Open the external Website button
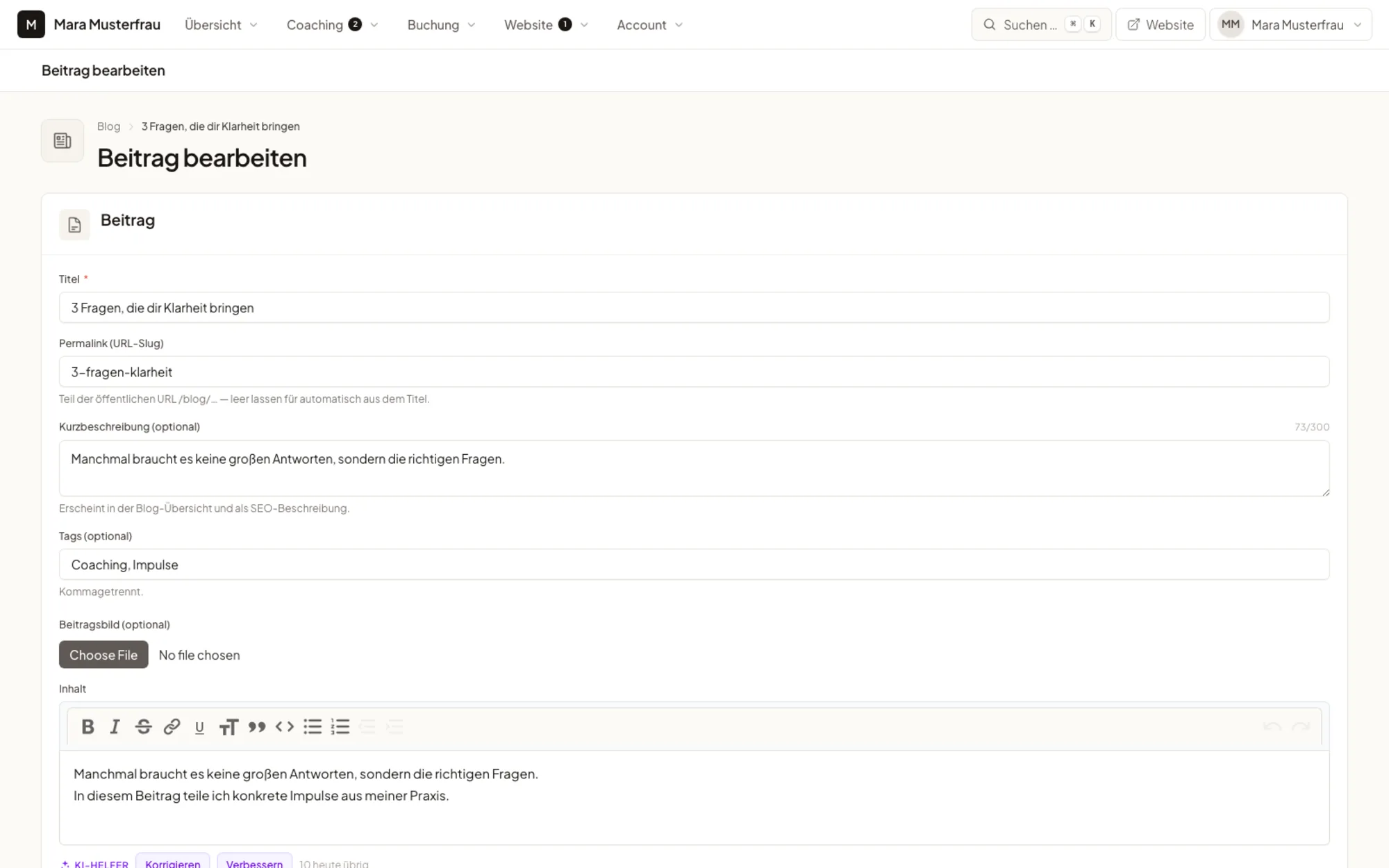Image resolution: width=1389 pixels, height=868 pixels. (1161, 25)
